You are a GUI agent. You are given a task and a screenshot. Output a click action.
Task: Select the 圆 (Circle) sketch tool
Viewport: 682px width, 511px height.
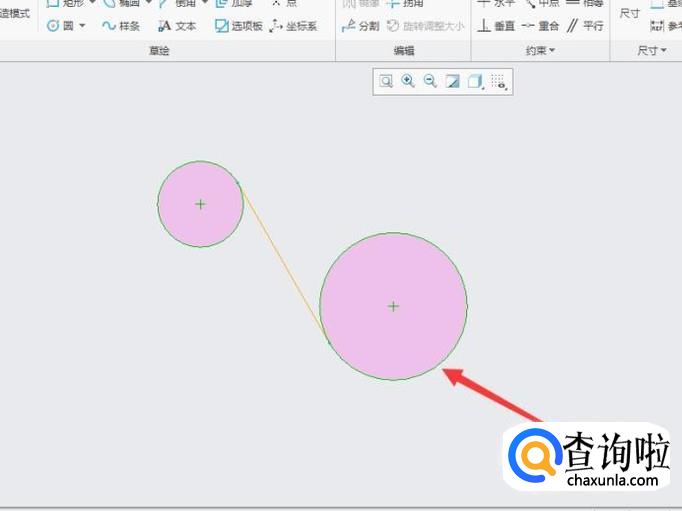pos(60,26)
